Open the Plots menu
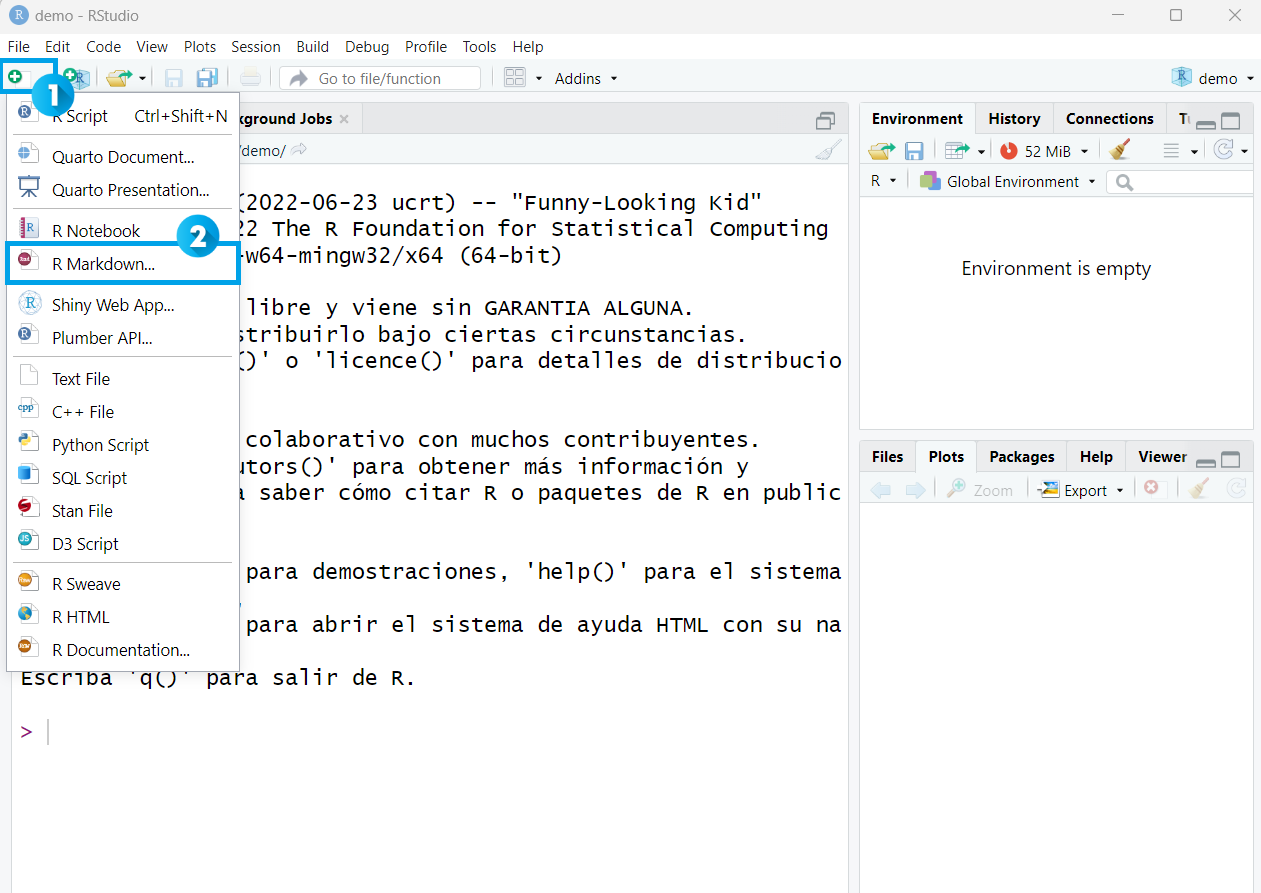 tap(200, 47)
